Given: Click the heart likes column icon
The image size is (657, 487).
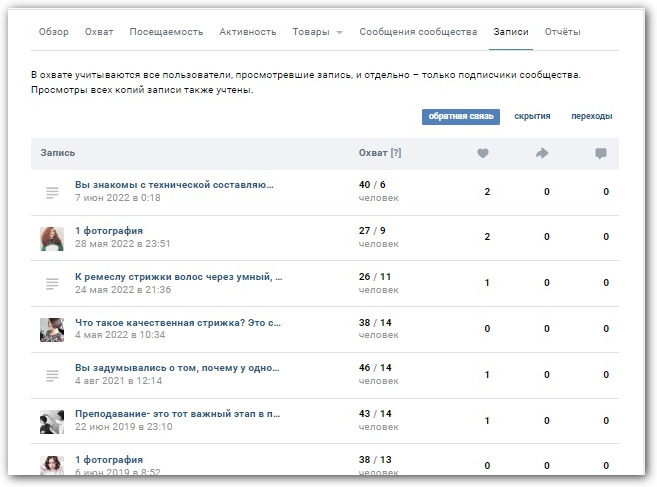Looking at the screenshot, I should click(x=483, y=153).
